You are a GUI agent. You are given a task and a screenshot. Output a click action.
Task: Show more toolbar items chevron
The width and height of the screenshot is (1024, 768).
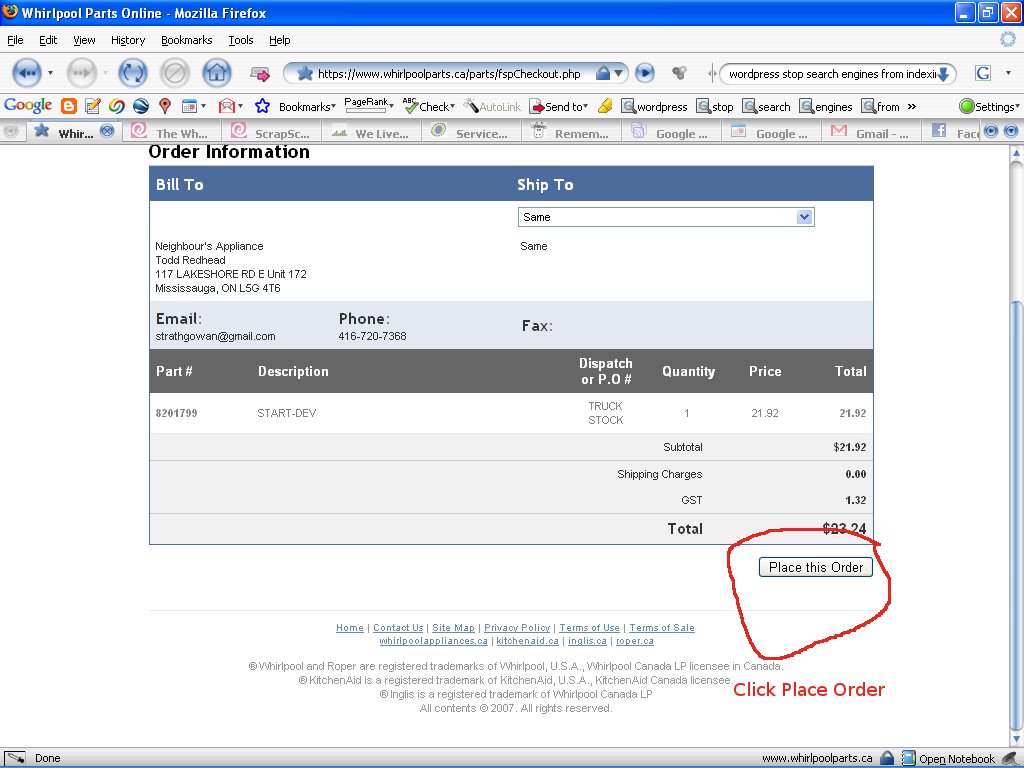click(x=912, y=106)
